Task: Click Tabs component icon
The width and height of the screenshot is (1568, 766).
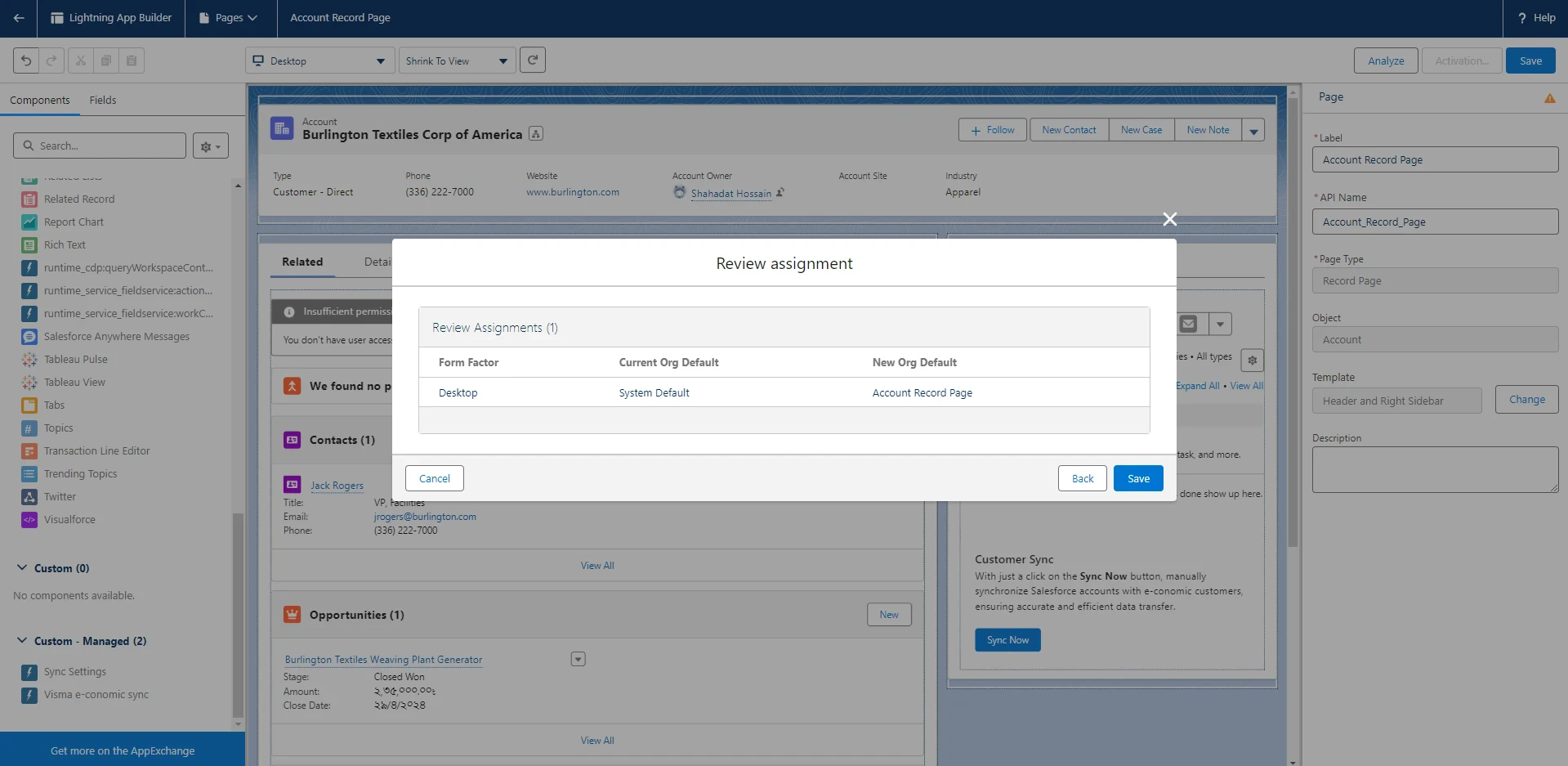Action: pos(29,405)
